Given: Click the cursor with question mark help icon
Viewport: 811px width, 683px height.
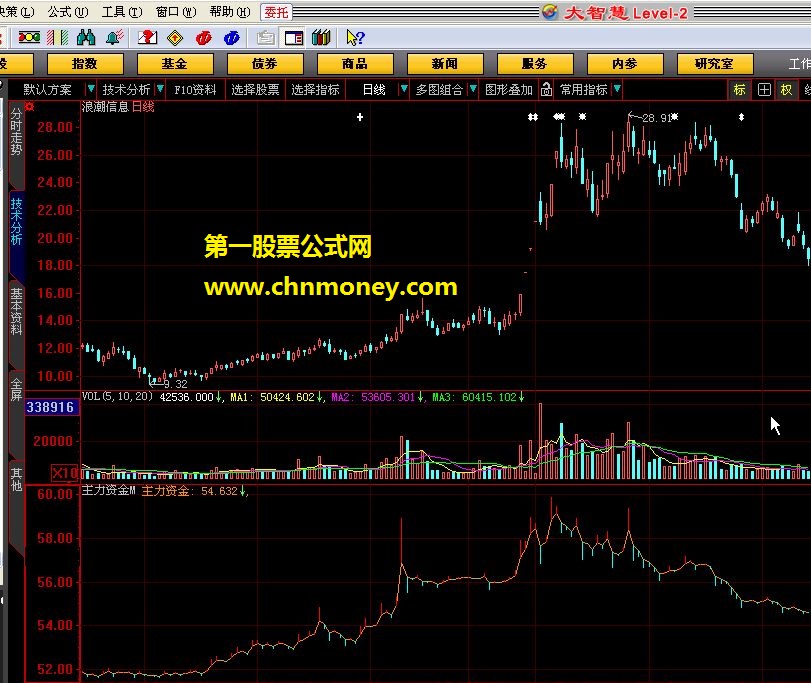Looking at the screenshot, I should point(355,38).
